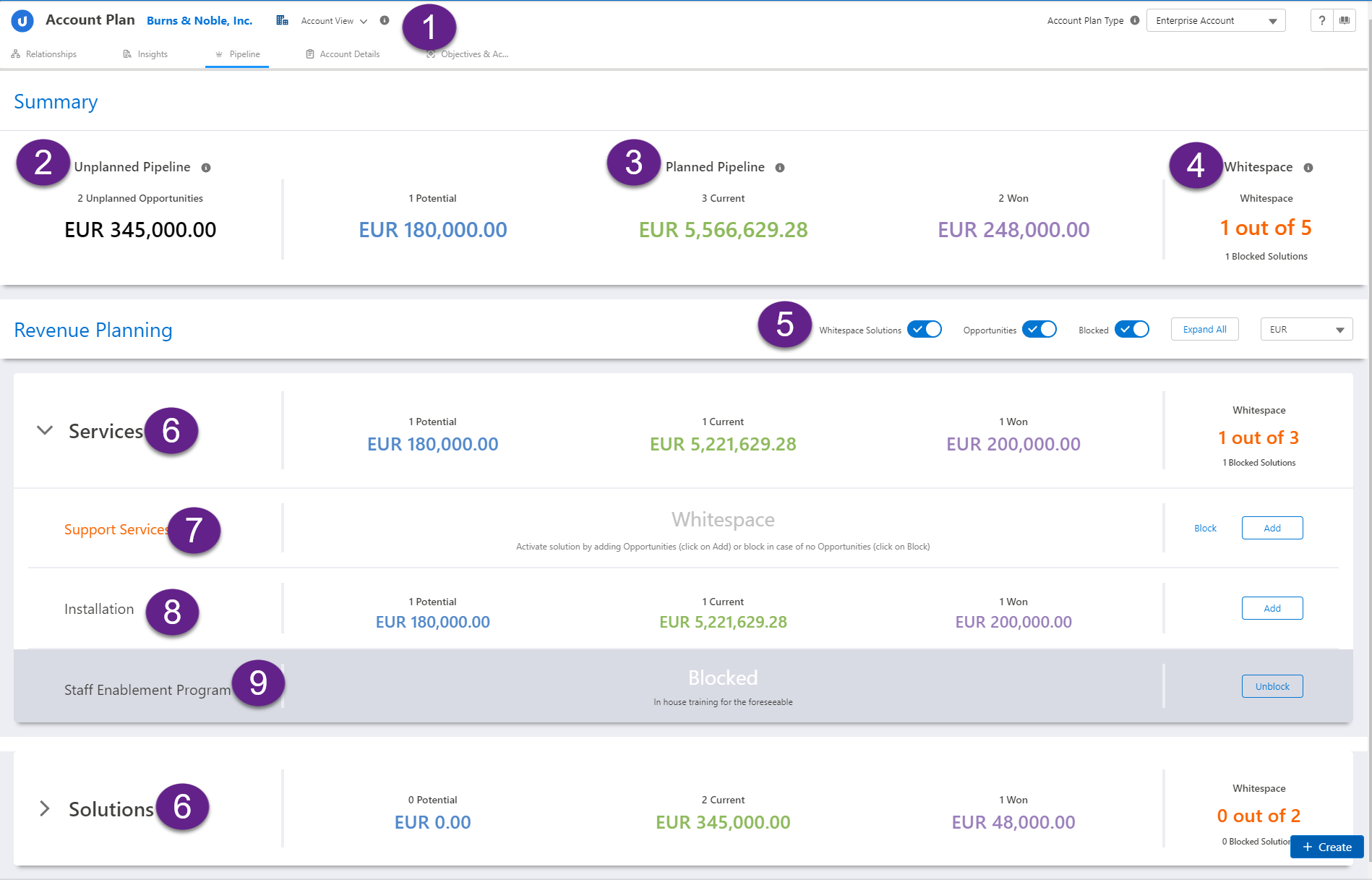Image resolution: width=1372 pixels, height=880 pixels.
Task: Click Unblock for Staff Enablement Program
Action: pyautogui.click(x=1272, y=686)
